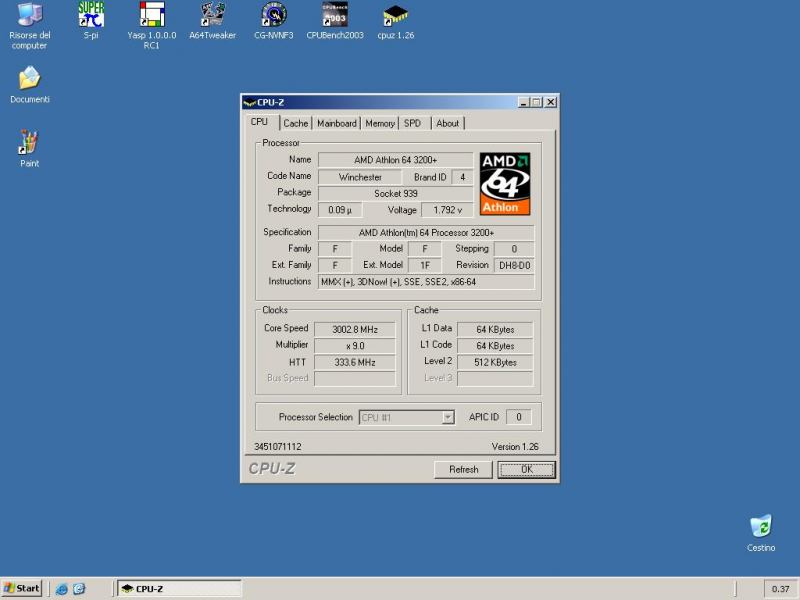Viewport: 800px width, 600px height.
Task: Open Yasp 1.0.0.0 RC1 shortcut
Action: point(152,26)
